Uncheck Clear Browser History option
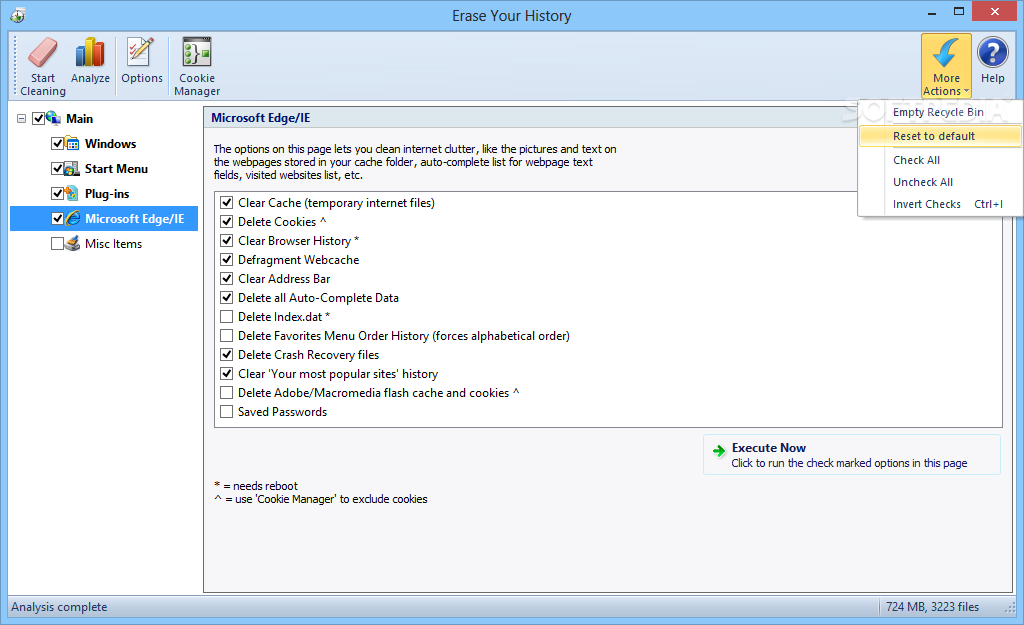The width and height of the screenshot is (1024, 625). (x=227, y=241)
